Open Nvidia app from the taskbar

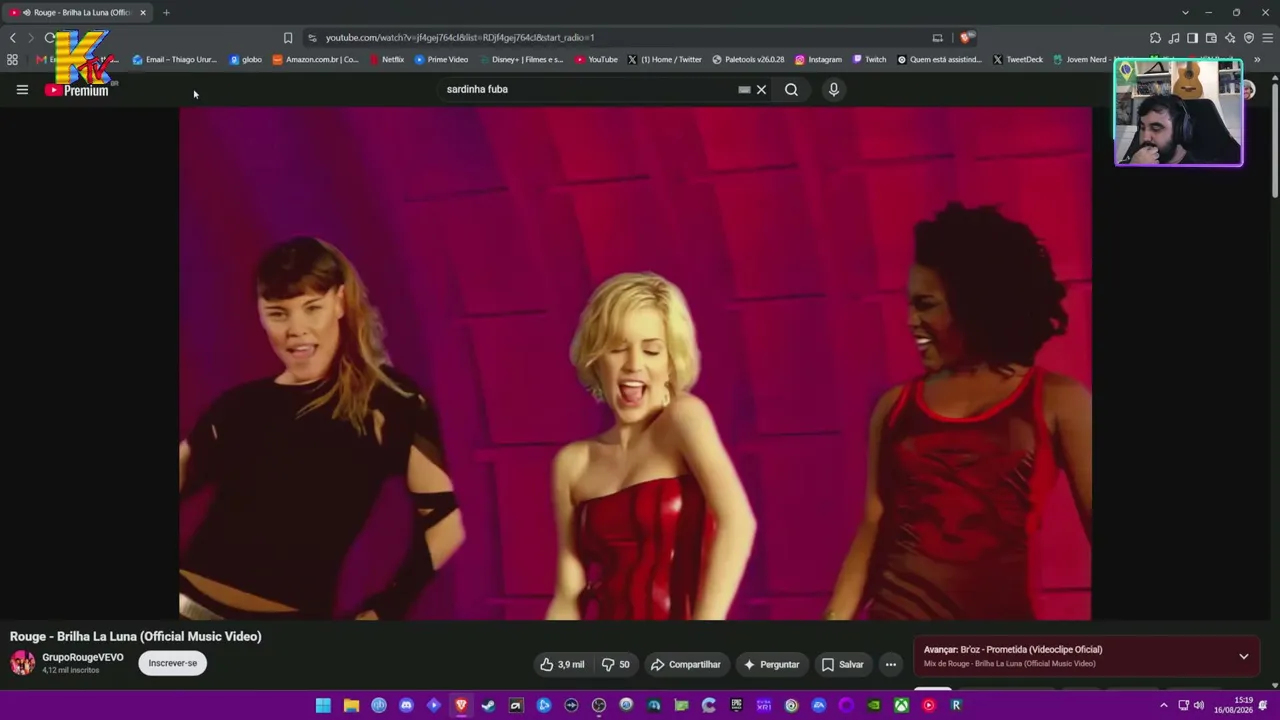pos(874,706)
